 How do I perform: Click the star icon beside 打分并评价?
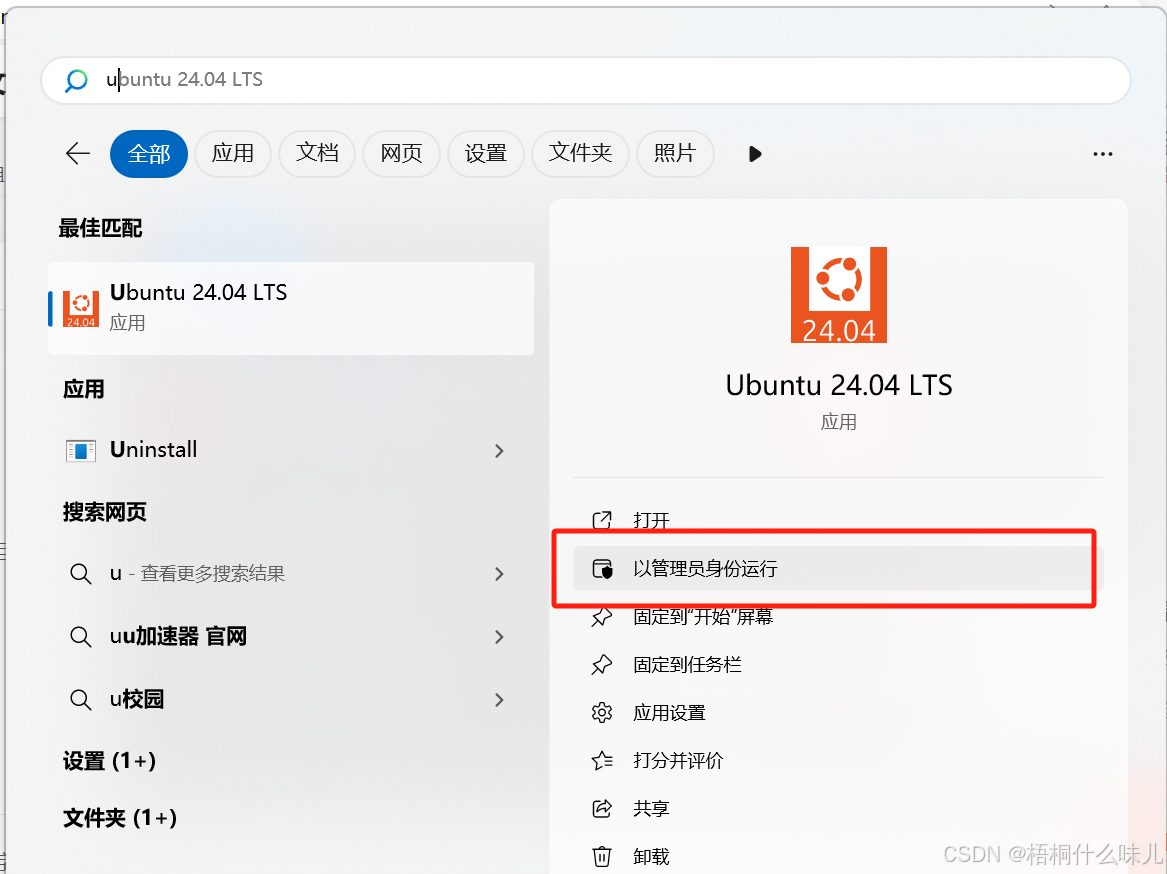click(601, 761)
